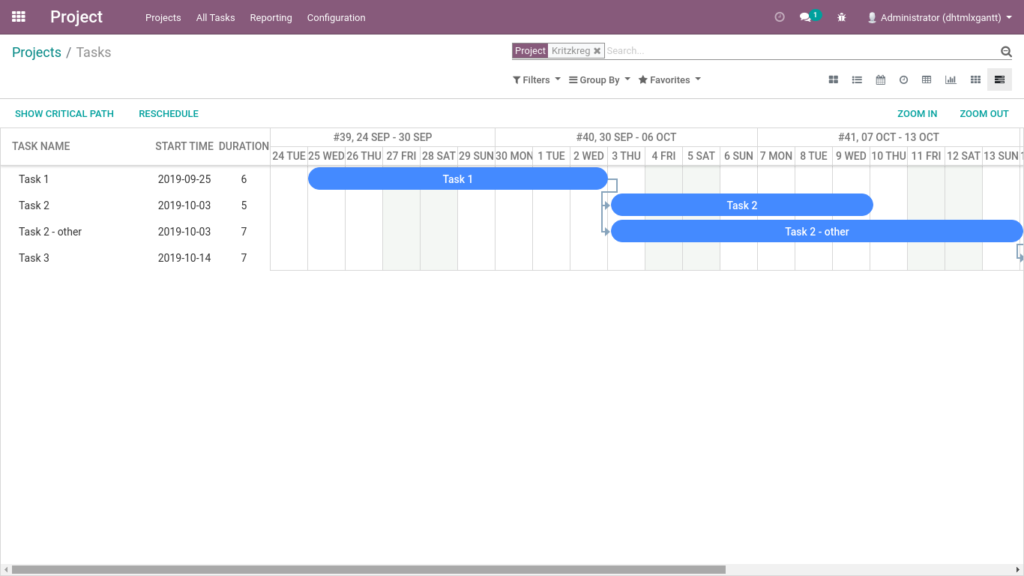Click SHOW CRITICAL PATH

tap(64, 113)
